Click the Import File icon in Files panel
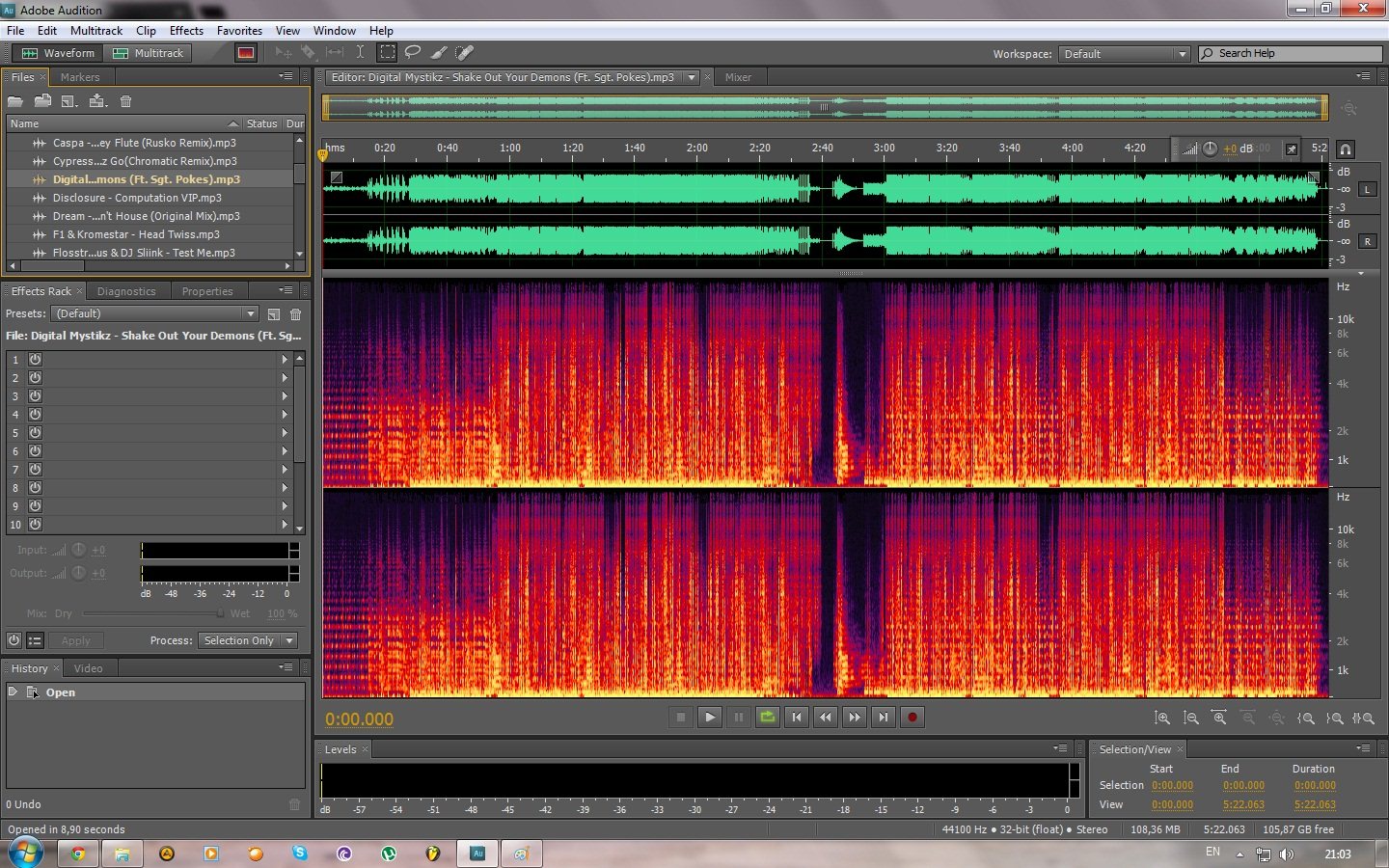This screenshot has width=1389, height=868. [42, 101]
